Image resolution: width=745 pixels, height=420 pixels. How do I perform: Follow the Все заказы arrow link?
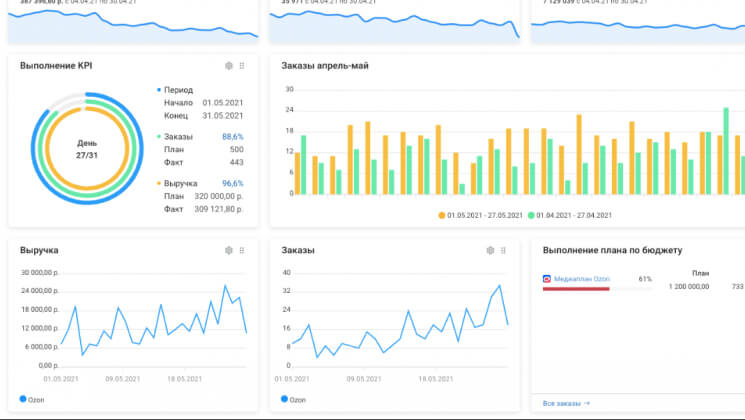[566, 403]
